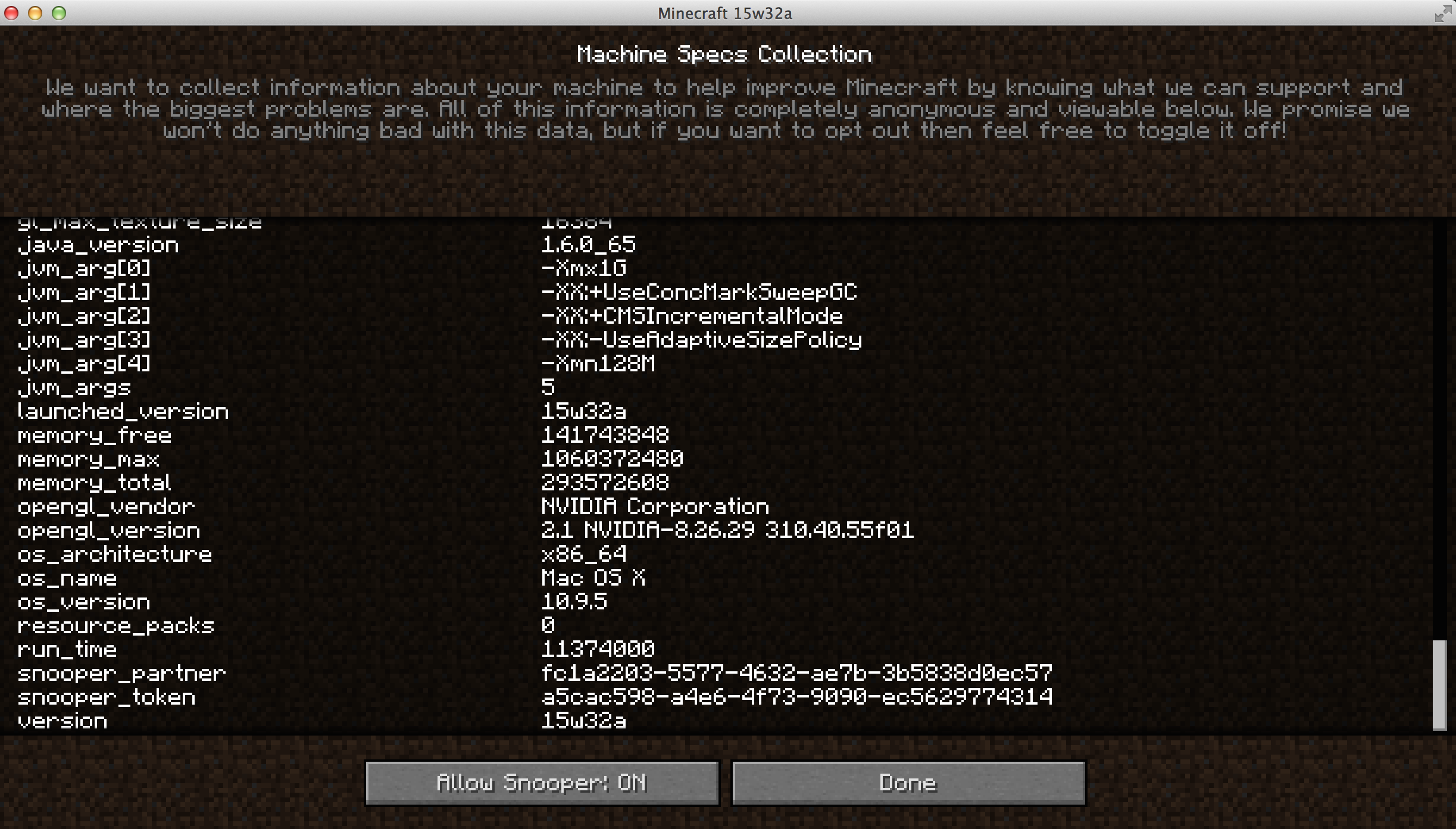
Task: Select the opengl_vendor NVIDIA Corporation row
Action: [655, 507]
